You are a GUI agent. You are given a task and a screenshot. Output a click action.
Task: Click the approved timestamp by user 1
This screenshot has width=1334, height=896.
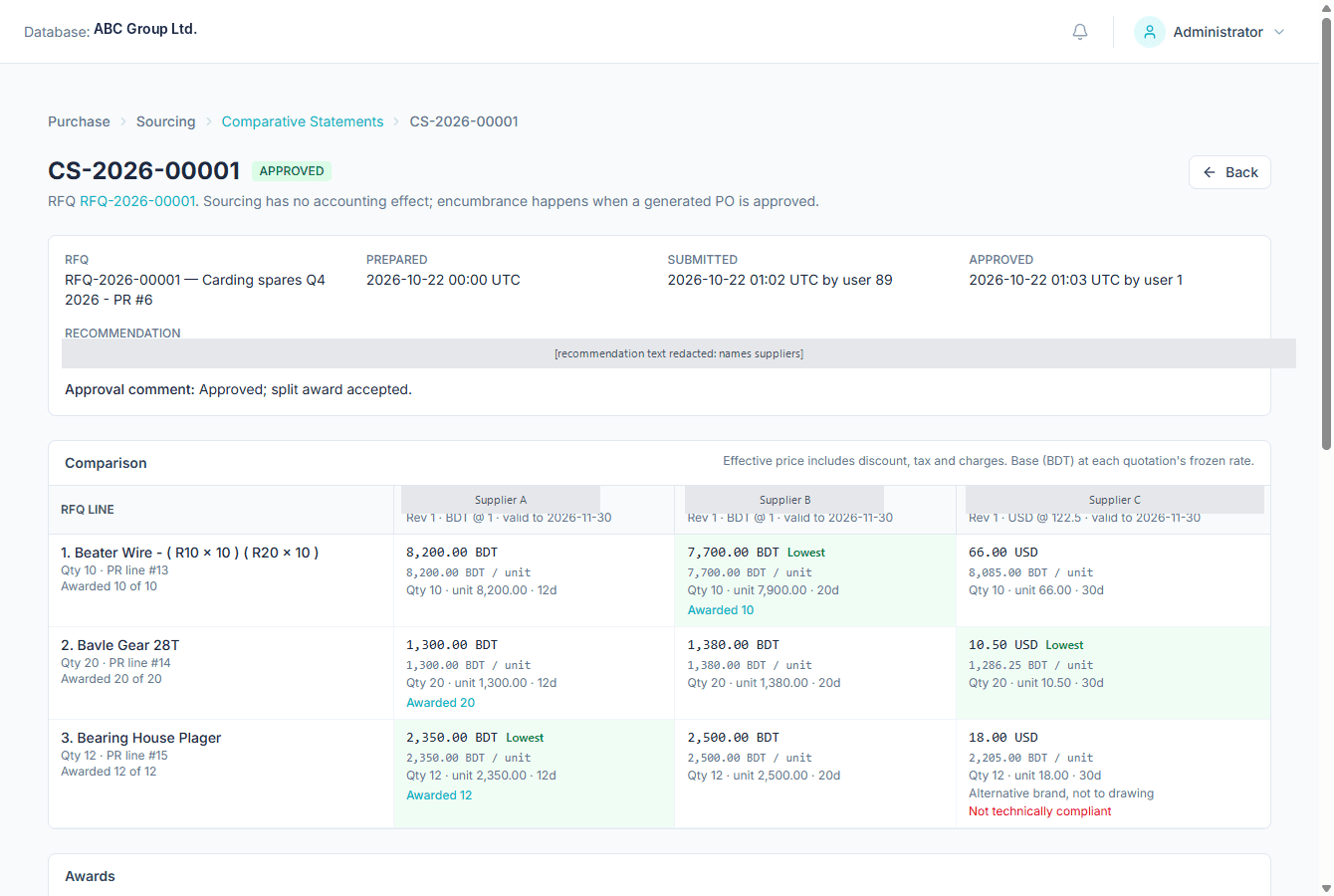(x=1075, y=280)
